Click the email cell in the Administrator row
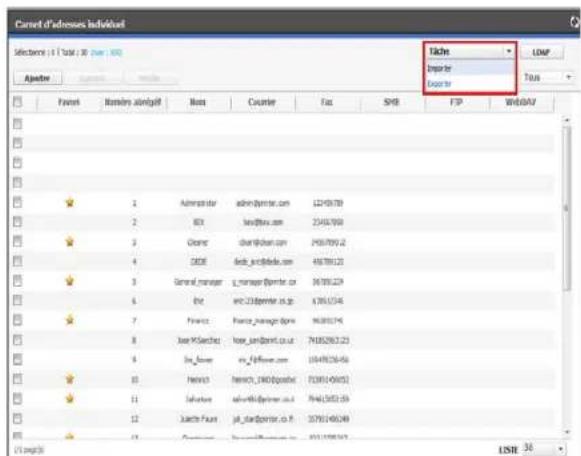 click(263, 203)
